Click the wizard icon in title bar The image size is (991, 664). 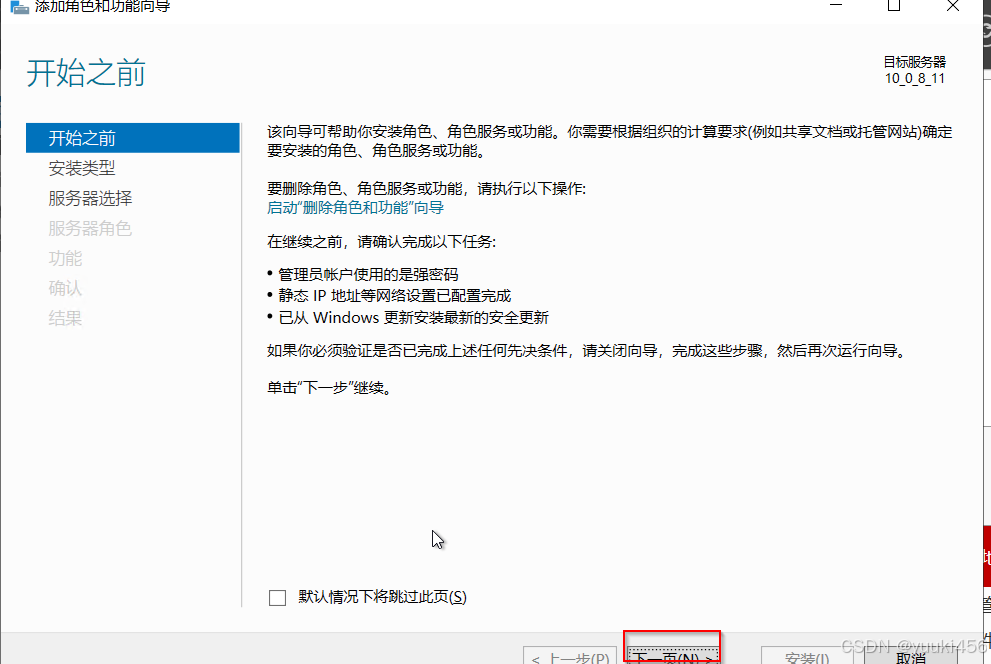click(x=20, y=7)
